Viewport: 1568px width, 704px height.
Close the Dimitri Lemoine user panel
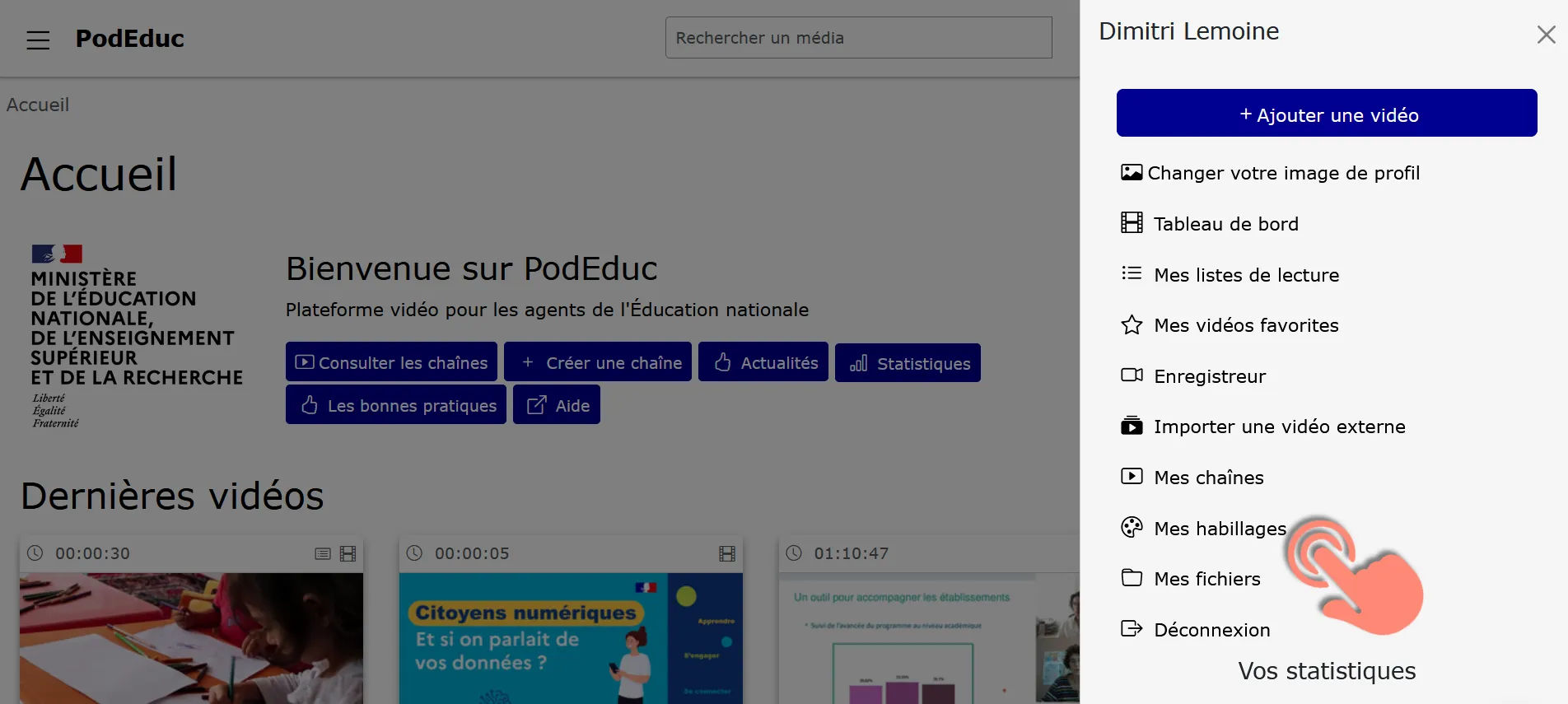(x=1546, y=35)
